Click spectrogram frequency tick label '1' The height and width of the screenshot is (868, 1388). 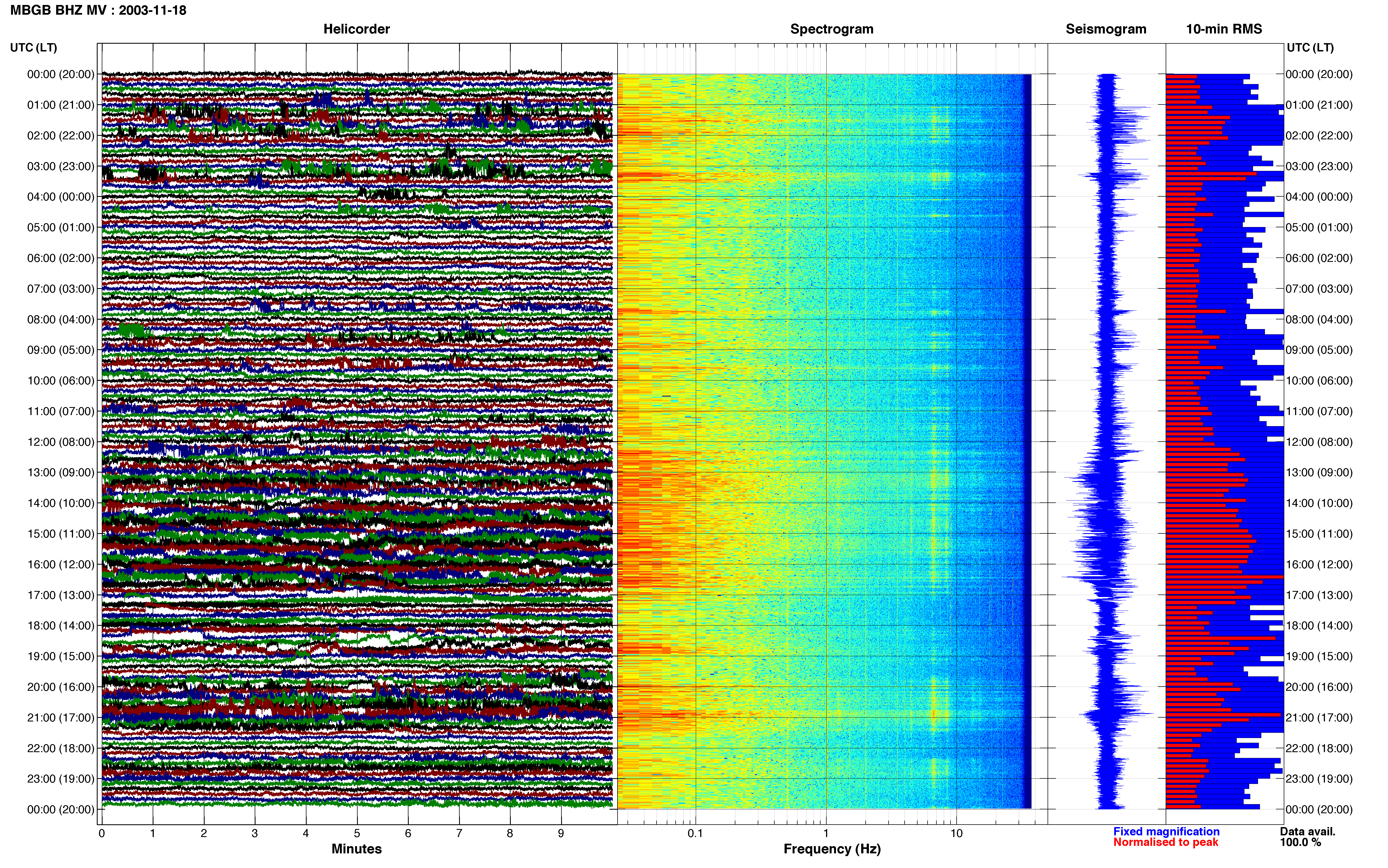[x=826, y=833]
